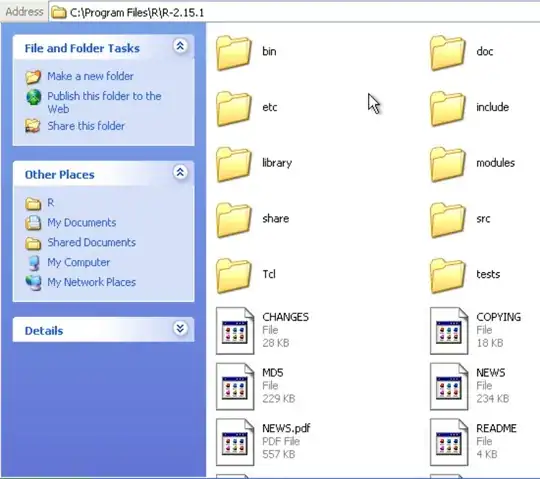Select the src folder icon
This screenshot has height=479, width=540.
point(448,220)
